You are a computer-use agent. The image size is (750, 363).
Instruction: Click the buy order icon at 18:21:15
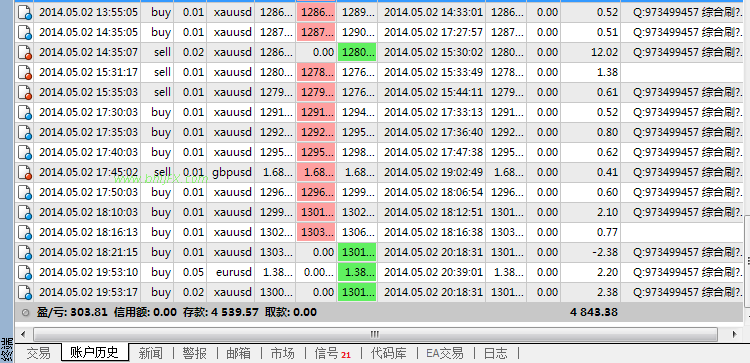pyautogui.click(x=24, y=252)
